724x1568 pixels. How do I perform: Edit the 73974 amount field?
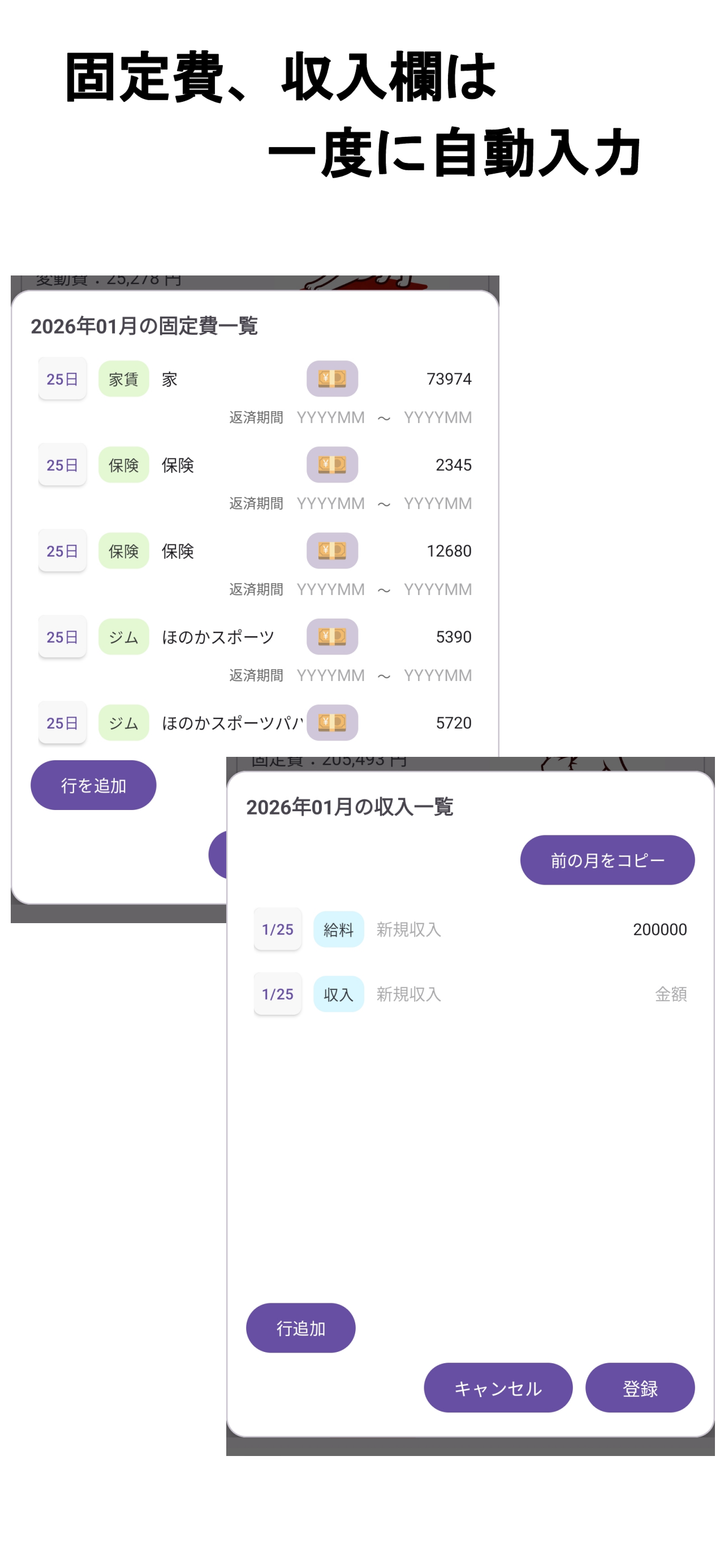[x=449, y=378]
